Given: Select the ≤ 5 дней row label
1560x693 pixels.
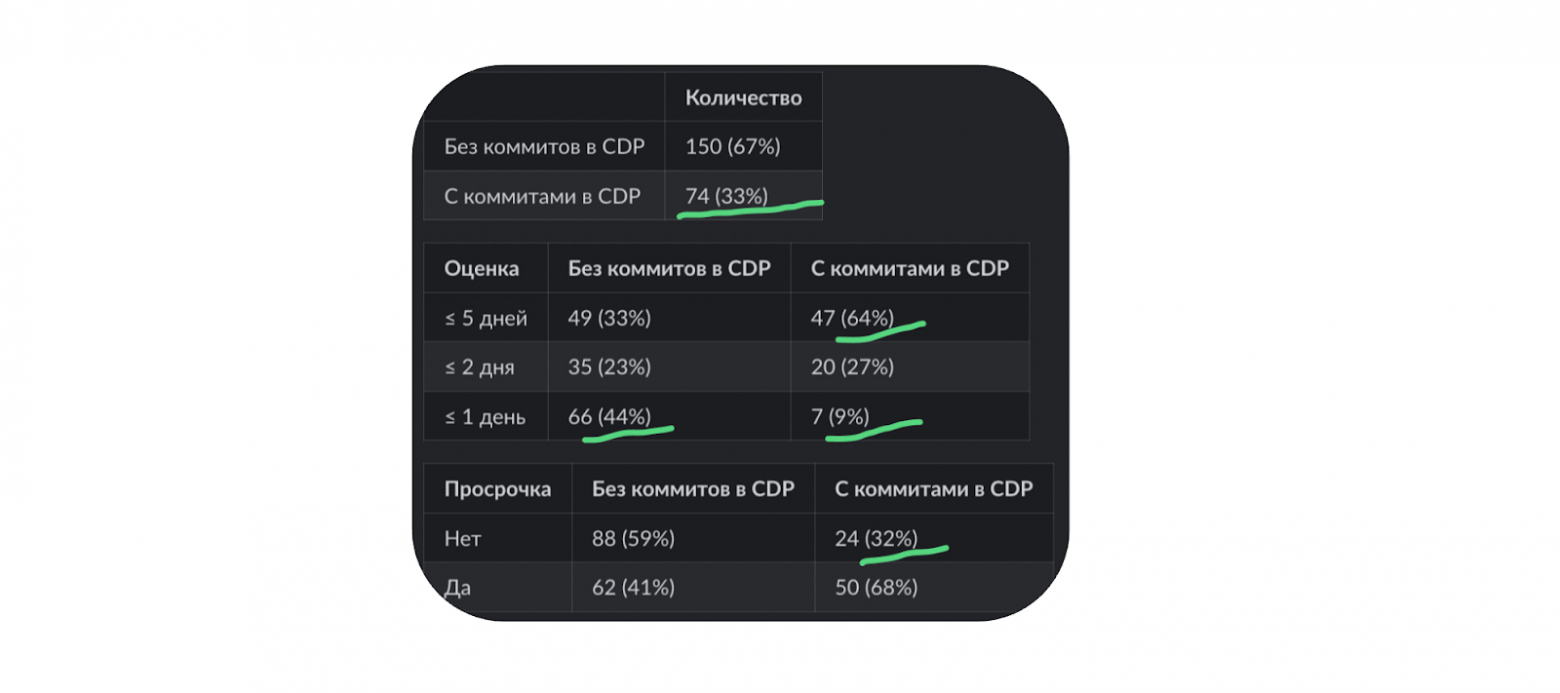Looking at the screenshot, I should click(x=486, y=318).
